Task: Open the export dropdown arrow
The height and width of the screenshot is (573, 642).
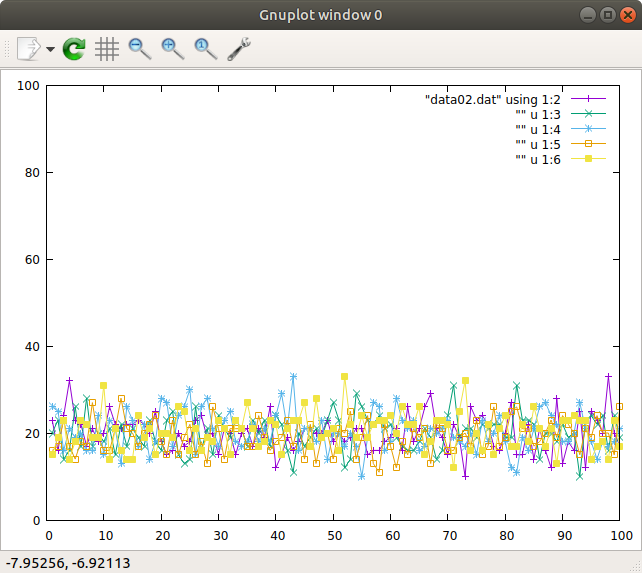Action: pos(50,50)
